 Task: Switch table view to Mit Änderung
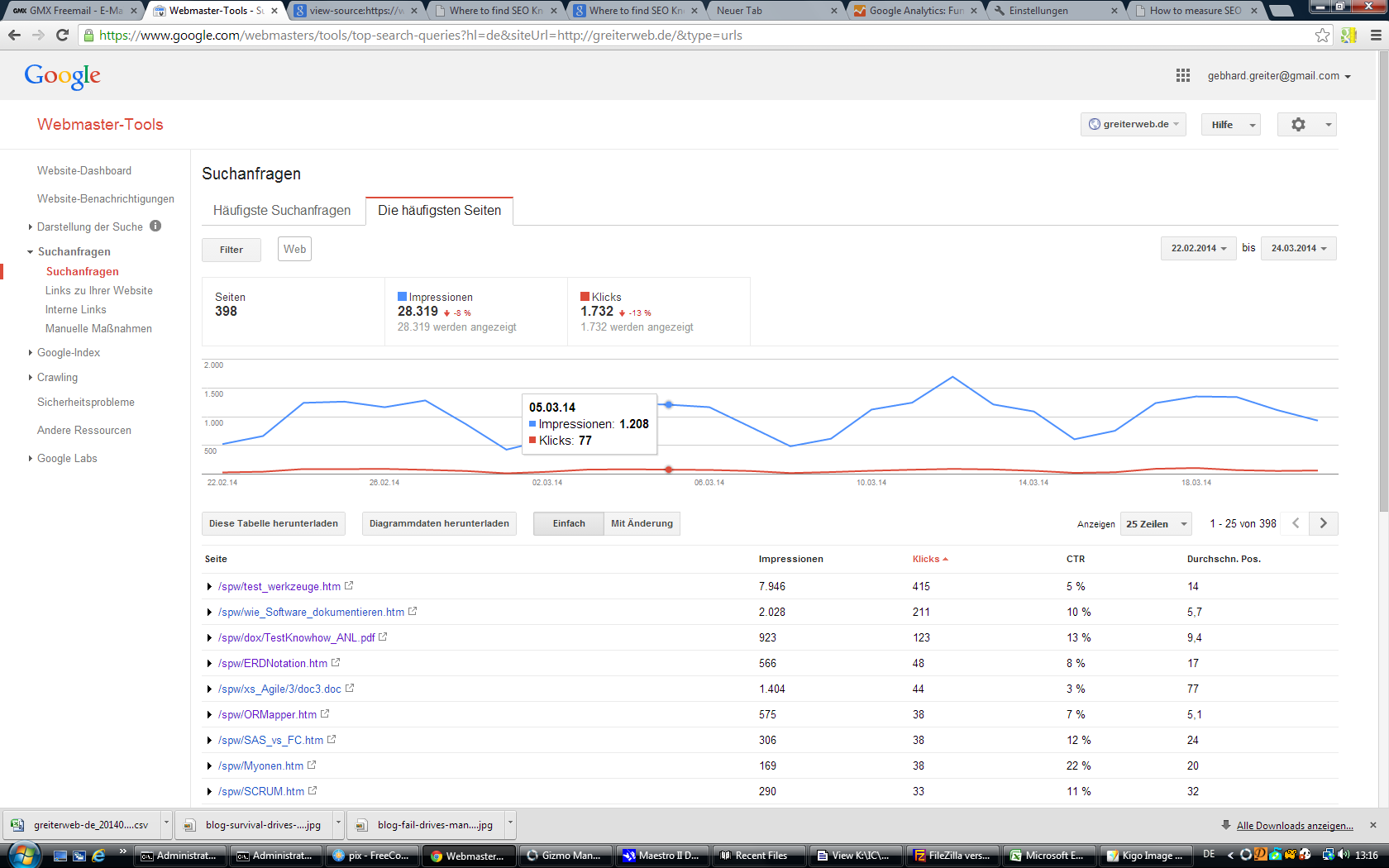click(x=642, y=523)
